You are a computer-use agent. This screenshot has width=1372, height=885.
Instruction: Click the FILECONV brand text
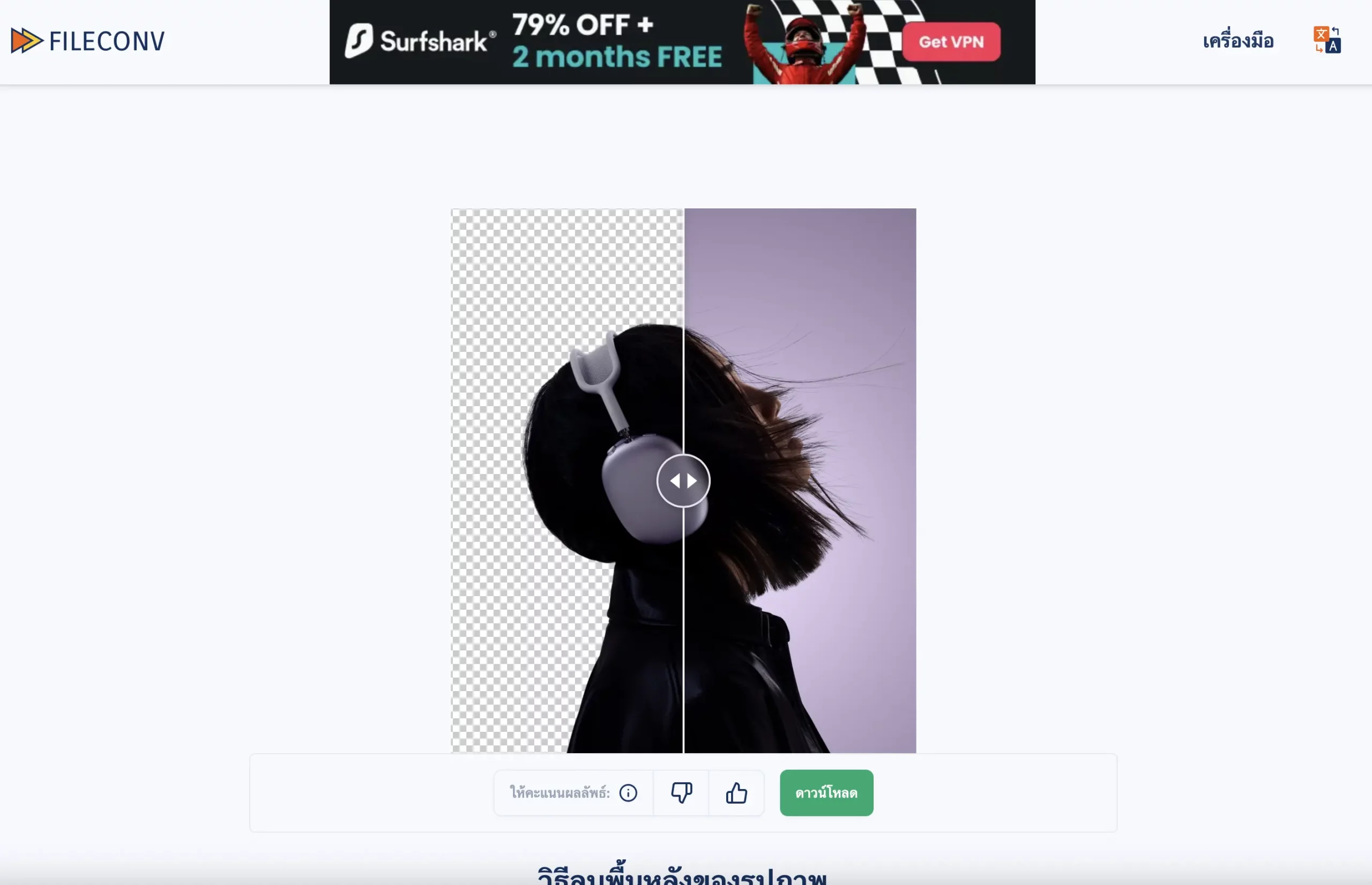click(x=107, y=41)
